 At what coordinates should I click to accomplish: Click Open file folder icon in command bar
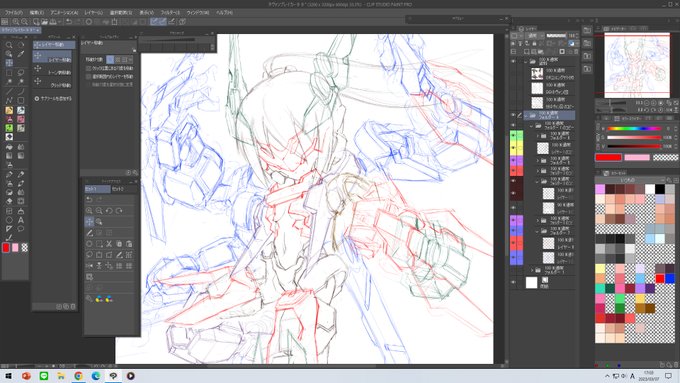(44, 21)
